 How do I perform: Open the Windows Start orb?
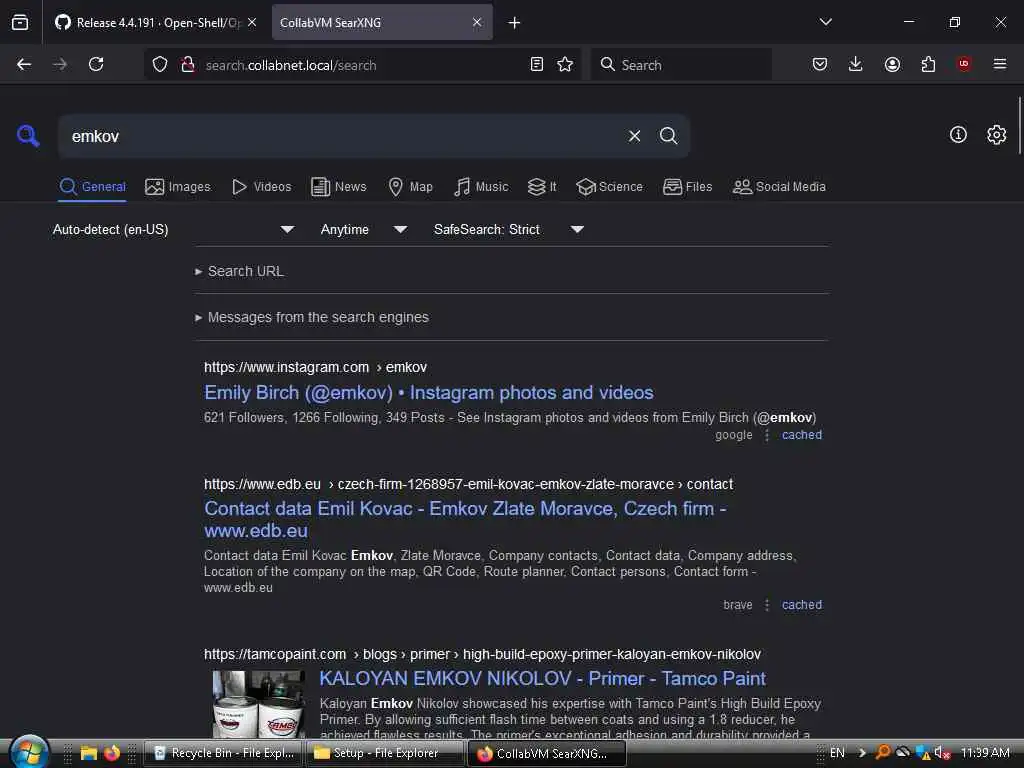[29, 752]
